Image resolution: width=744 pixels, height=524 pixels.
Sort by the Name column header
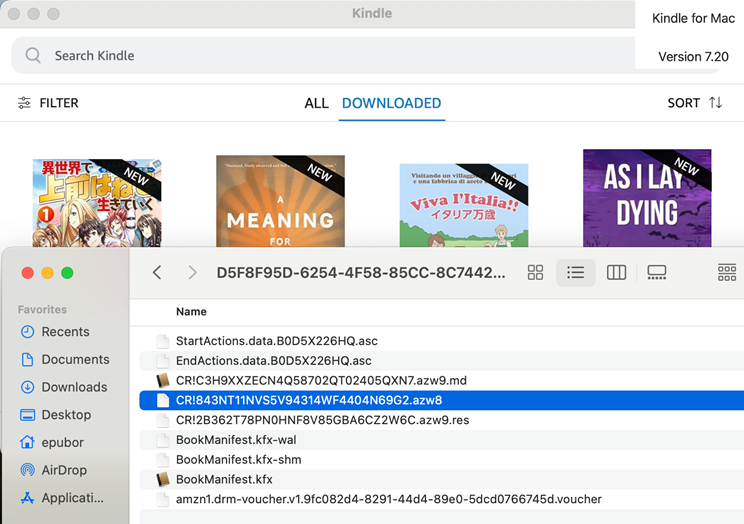coord(191,312)
